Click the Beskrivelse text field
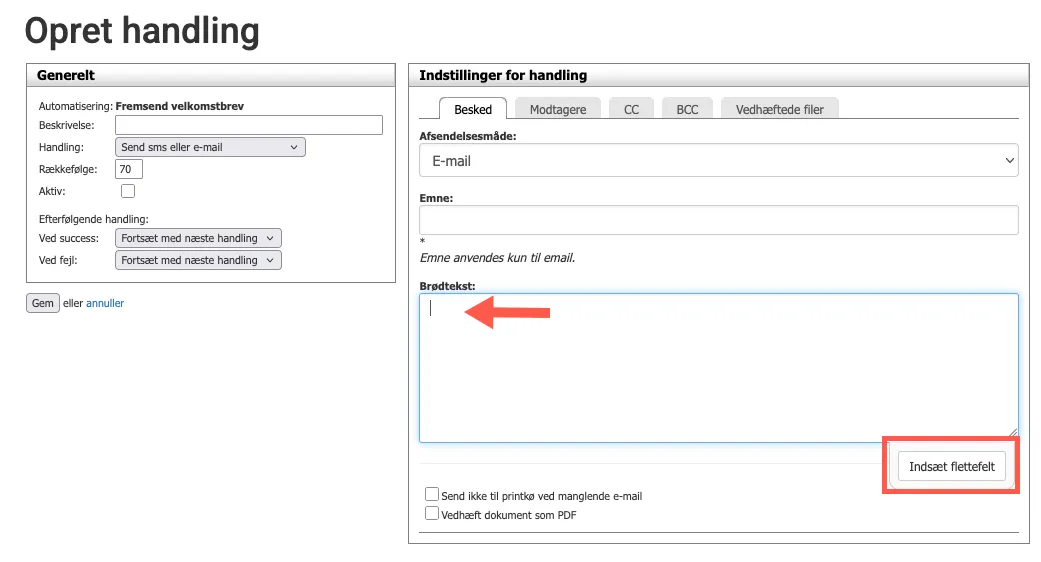Image resolution: width=1041 pixels, height=562 pixels. pyautogui.click(x=248, y=125)
